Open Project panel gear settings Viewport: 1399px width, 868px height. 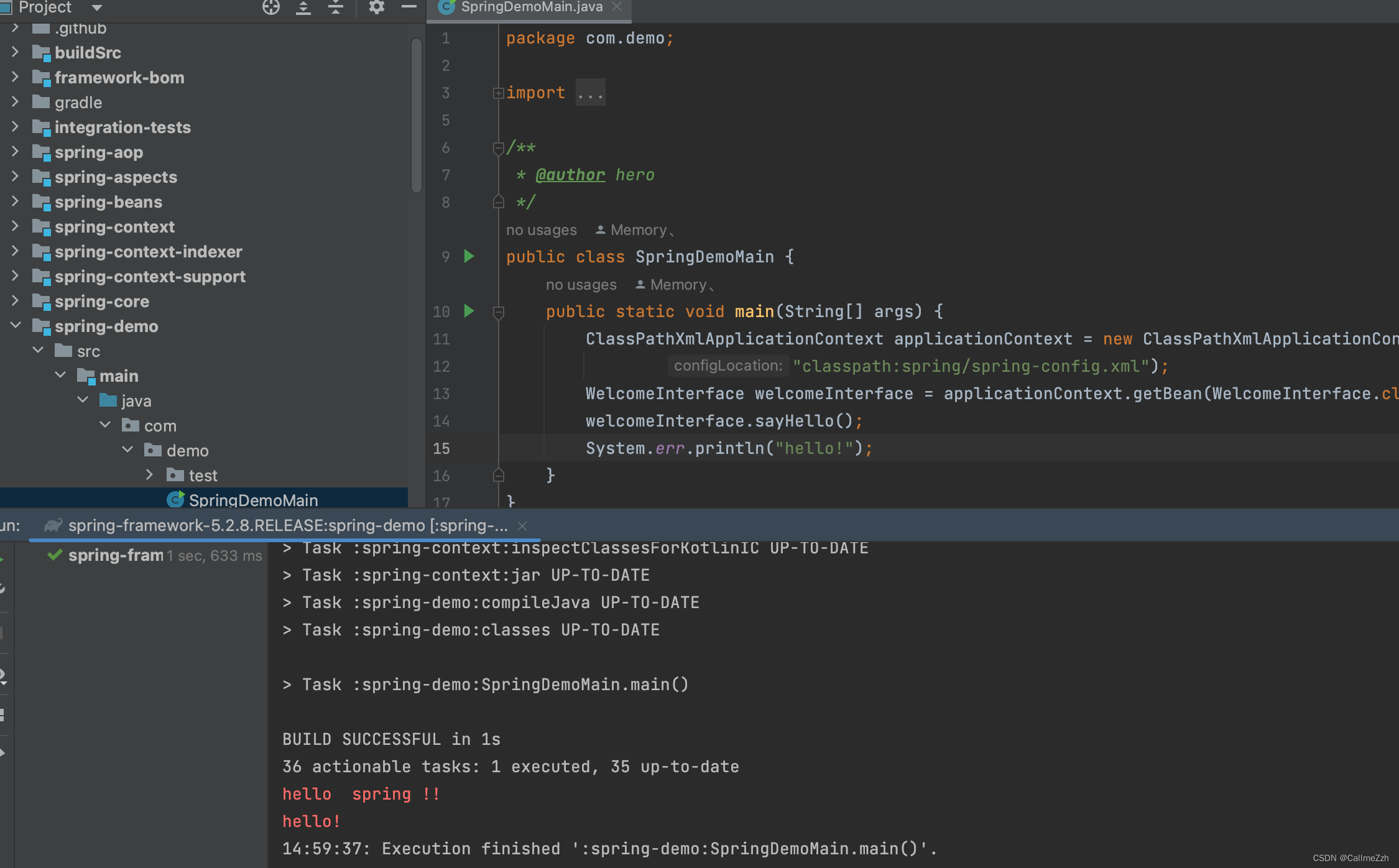[x=377, y=7]
